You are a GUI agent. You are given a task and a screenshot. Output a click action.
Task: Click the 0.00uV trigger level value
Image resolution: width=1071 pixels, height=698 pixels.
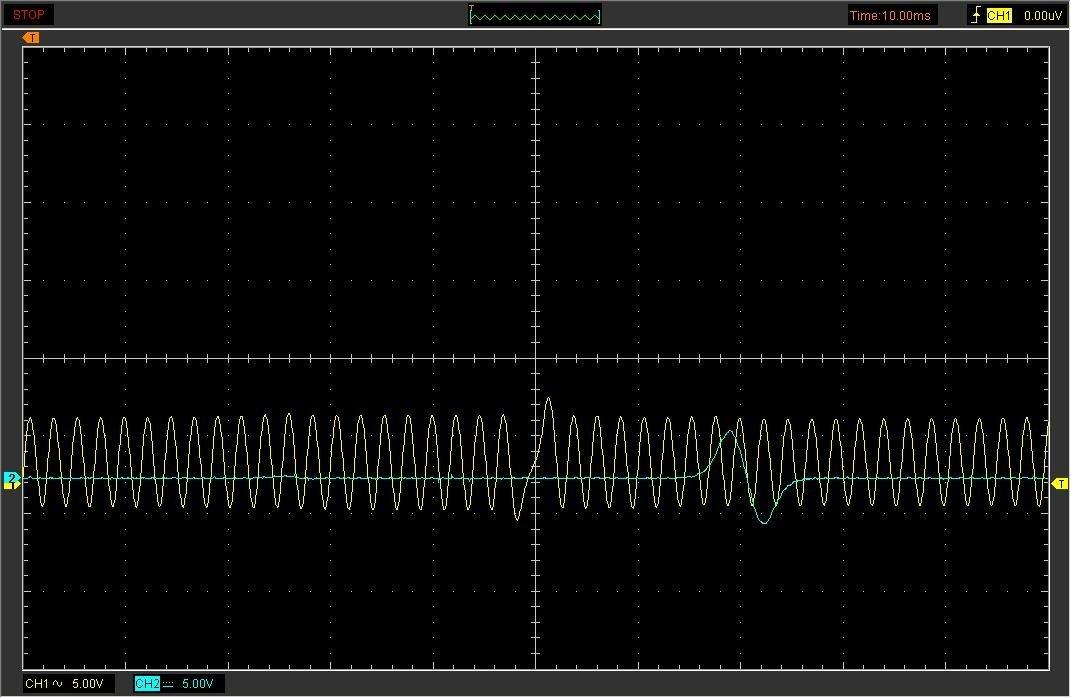click(x=1042, y=15)
